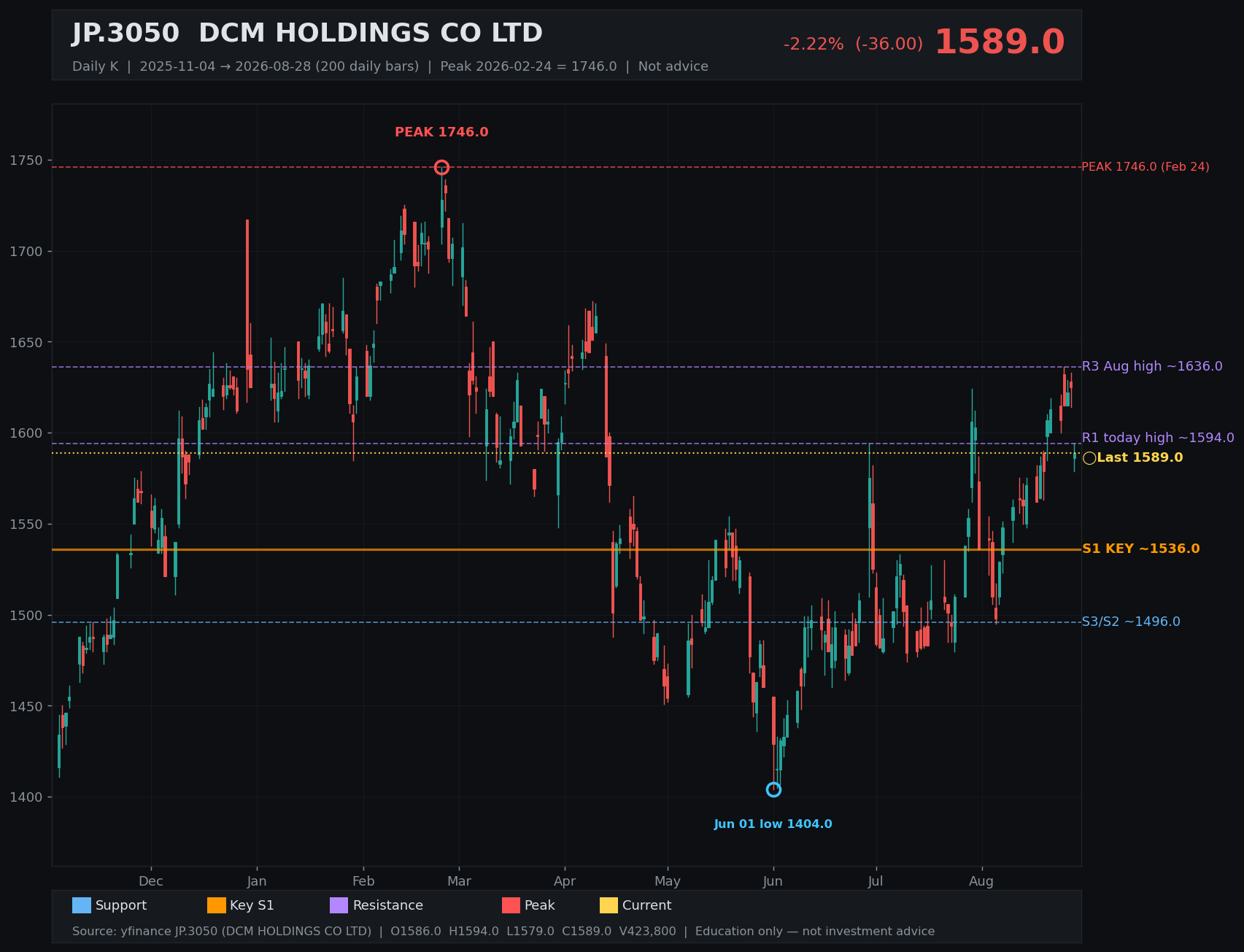Click the orange Key S1 legend swatch
Image resolution: width=1244 pixels, height=952 pixels.
pos(217,905)
